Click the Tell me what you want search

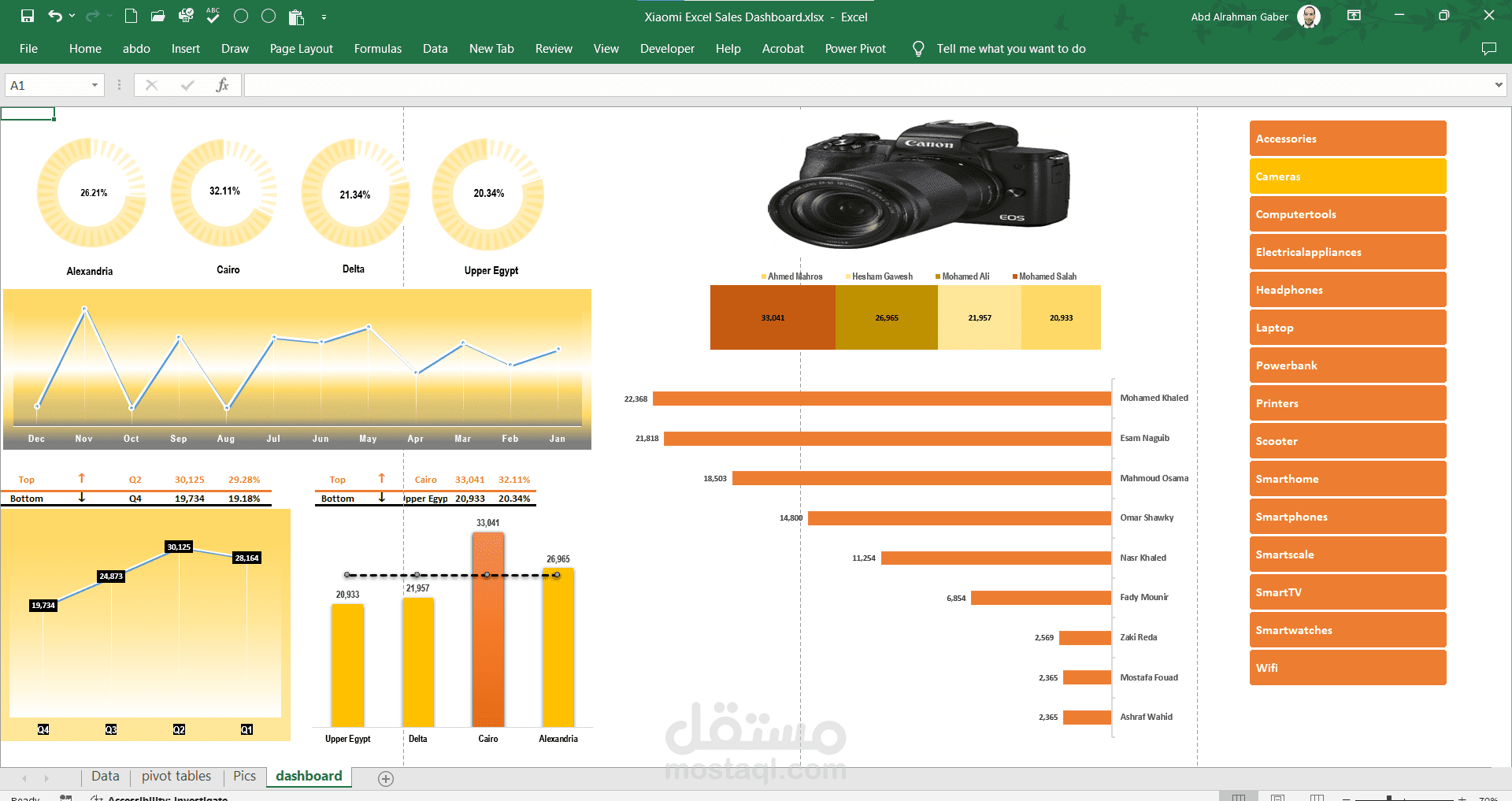pyautogui.click(x=1011, y=49)
